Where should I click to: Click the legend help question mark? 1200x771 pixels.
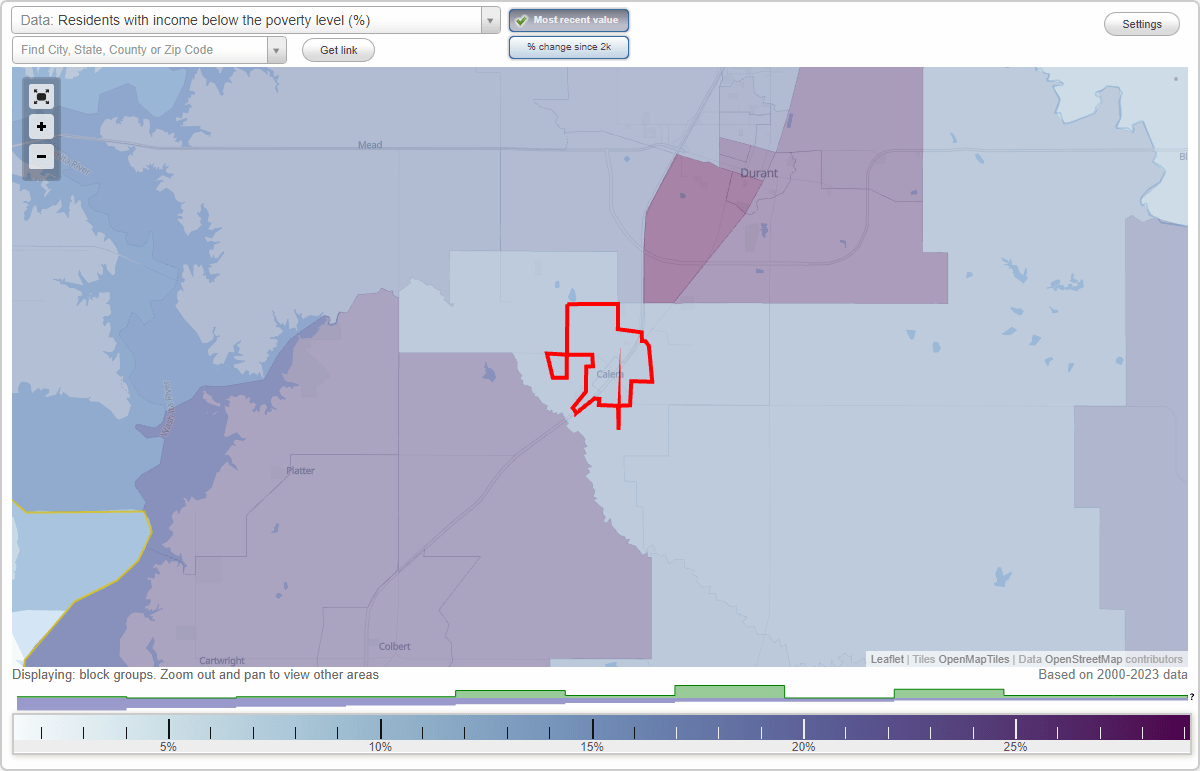pos(1193,697)
